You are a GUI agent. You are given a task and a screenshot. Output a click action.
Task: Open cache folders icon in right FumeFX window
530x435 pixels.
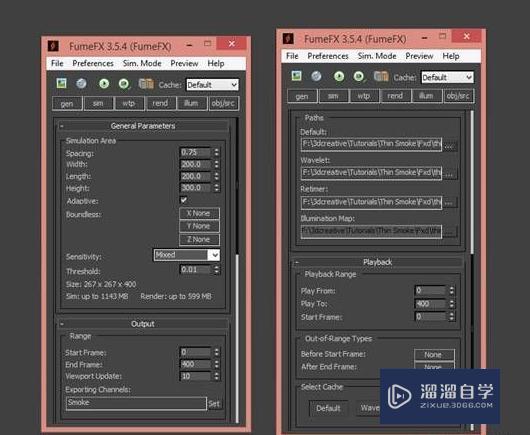(381, 76)
